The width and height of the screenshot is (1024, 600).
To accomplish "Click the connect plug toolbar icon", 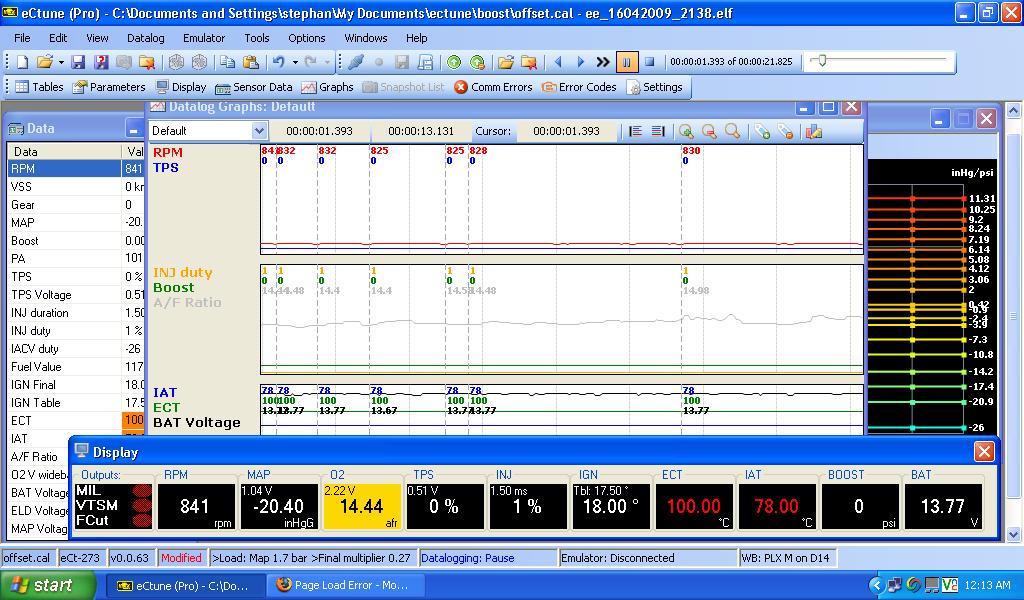I will (x=356, y=62).
